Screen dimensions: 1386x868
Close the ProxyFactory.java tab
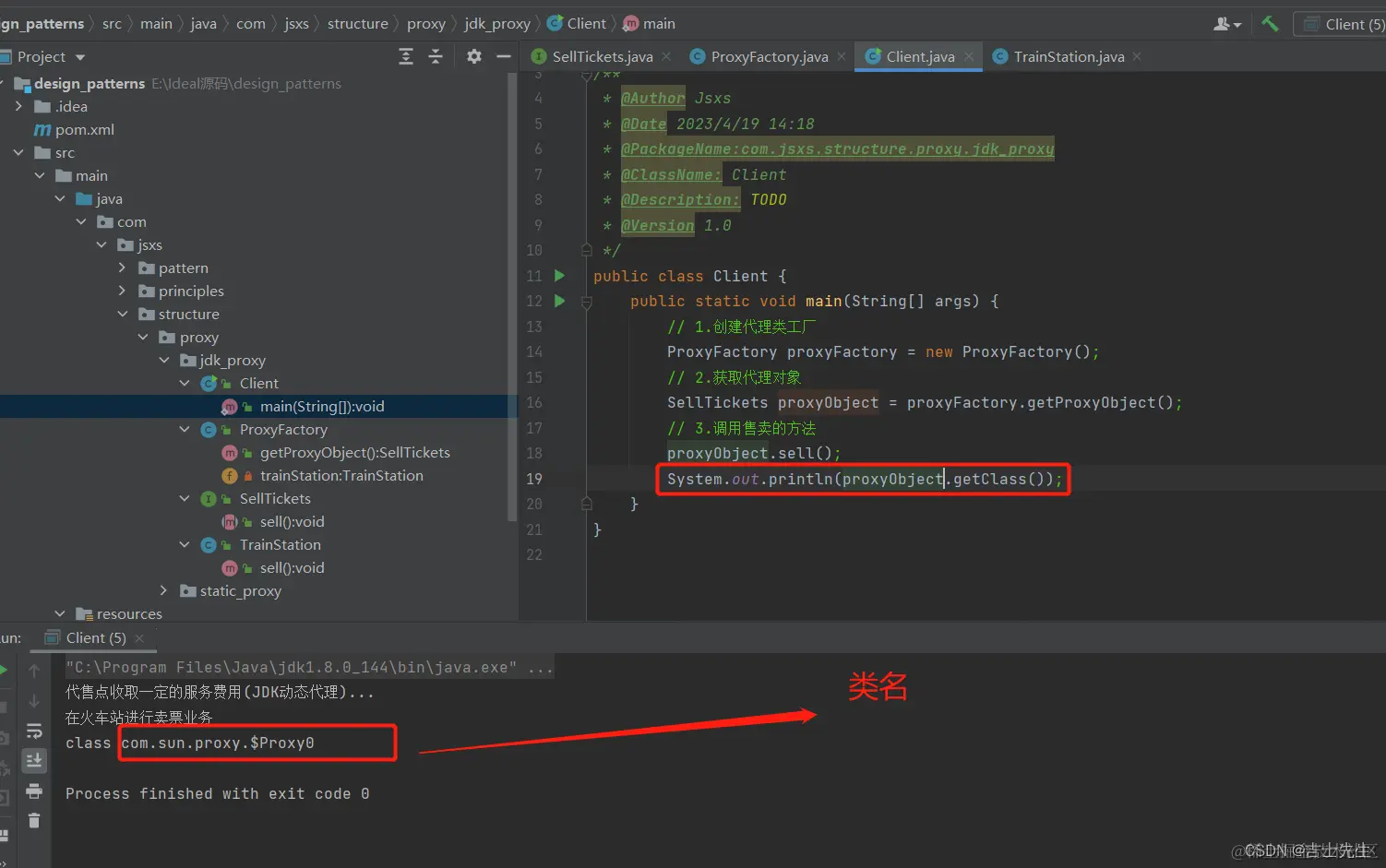[x=842, y=57]
